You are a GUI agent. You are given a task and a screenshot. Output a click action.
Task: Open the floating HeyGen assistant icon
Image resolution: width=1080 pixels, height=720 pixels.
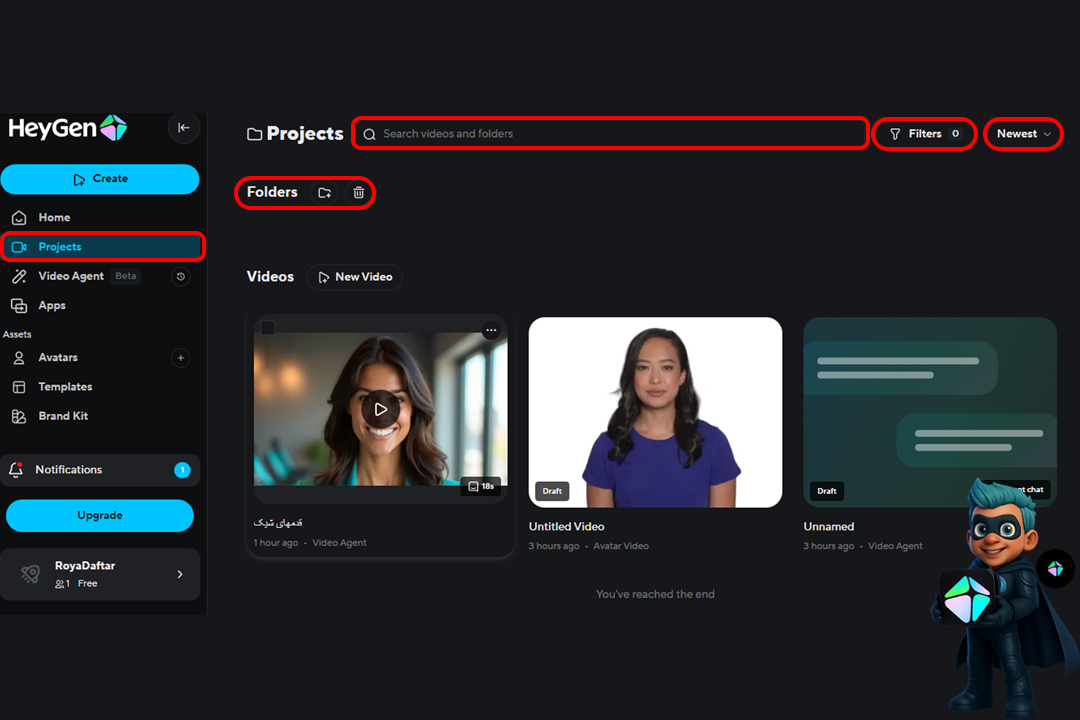click(x=1055, y=568)
